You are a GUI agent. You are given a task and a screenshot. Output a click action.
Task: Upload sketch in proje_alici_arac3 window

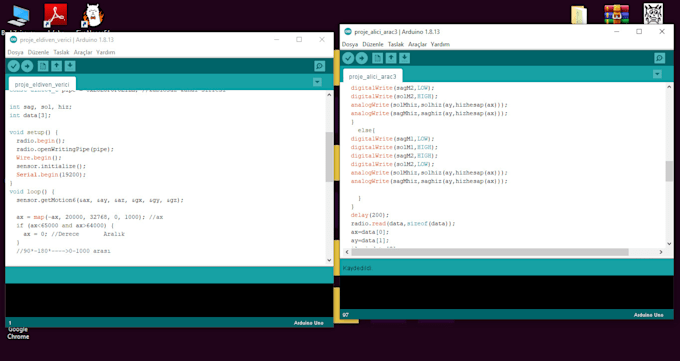point(362,58)
